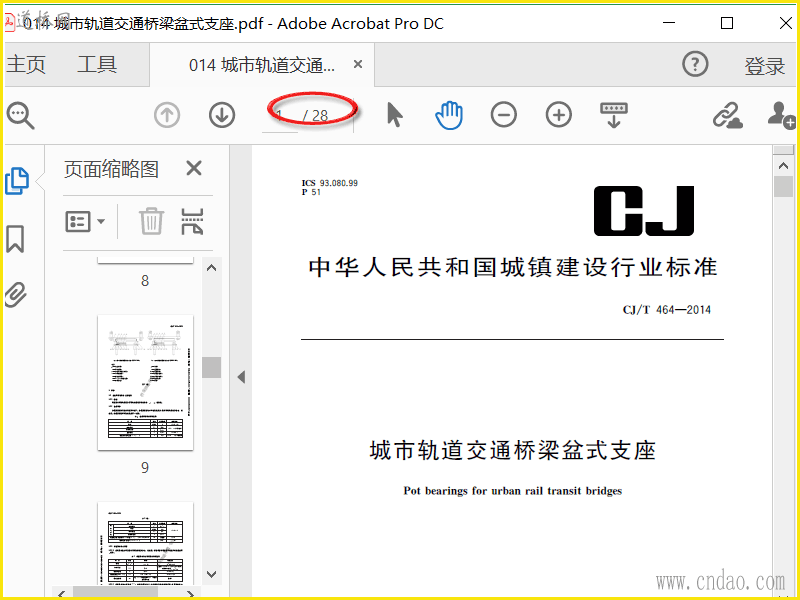This screenshot has height=600, width=800.
Task: Go to next page with down arrow
Action: click(222, 115)
